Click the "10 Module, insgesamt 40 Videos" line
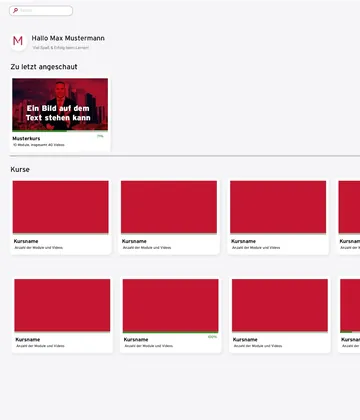This screenshot has width=360, height=420. pos(39,145)
